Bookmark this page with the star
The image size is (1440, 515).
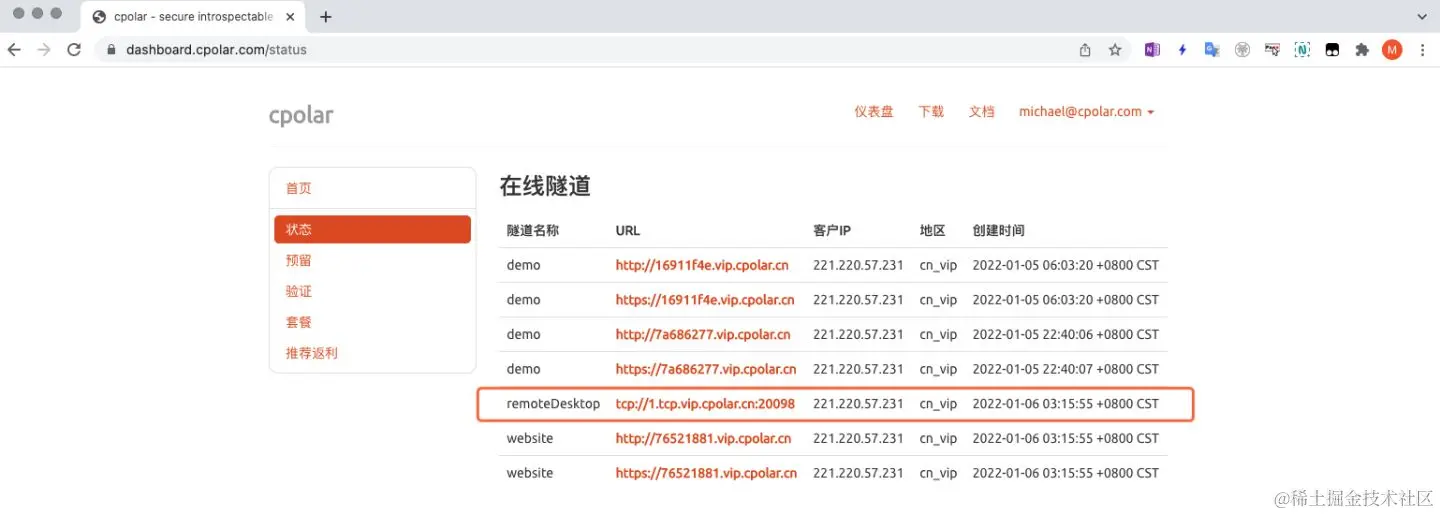click(1115, 50)
